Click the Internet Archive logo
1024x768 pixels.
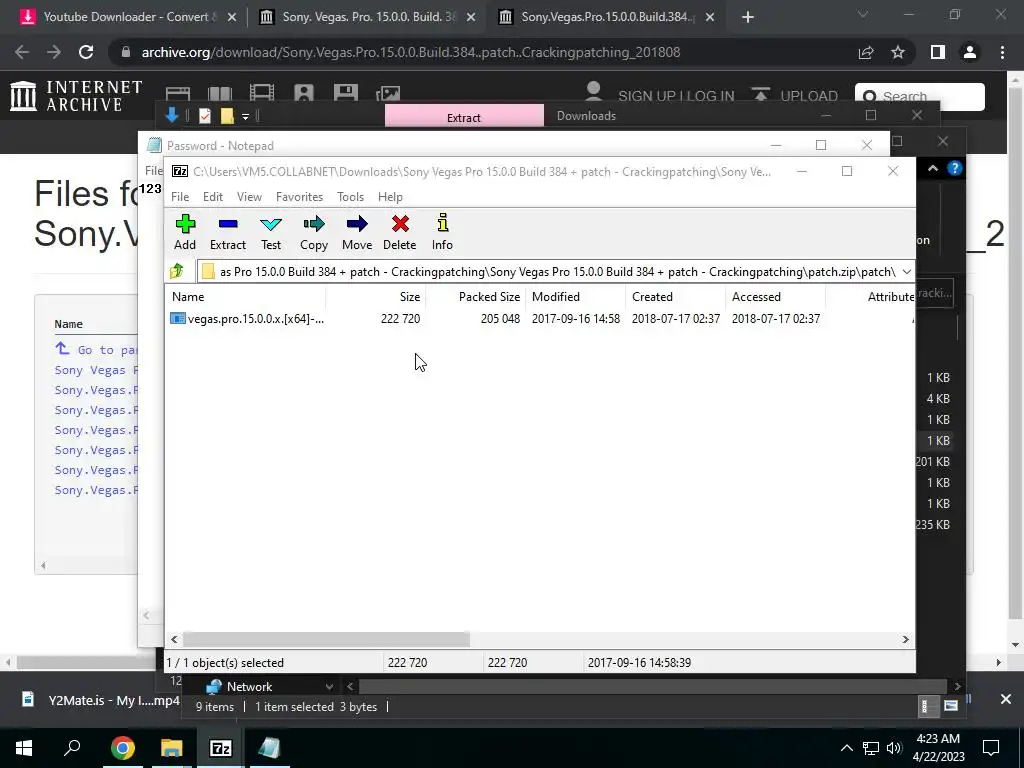coord(76,96)
